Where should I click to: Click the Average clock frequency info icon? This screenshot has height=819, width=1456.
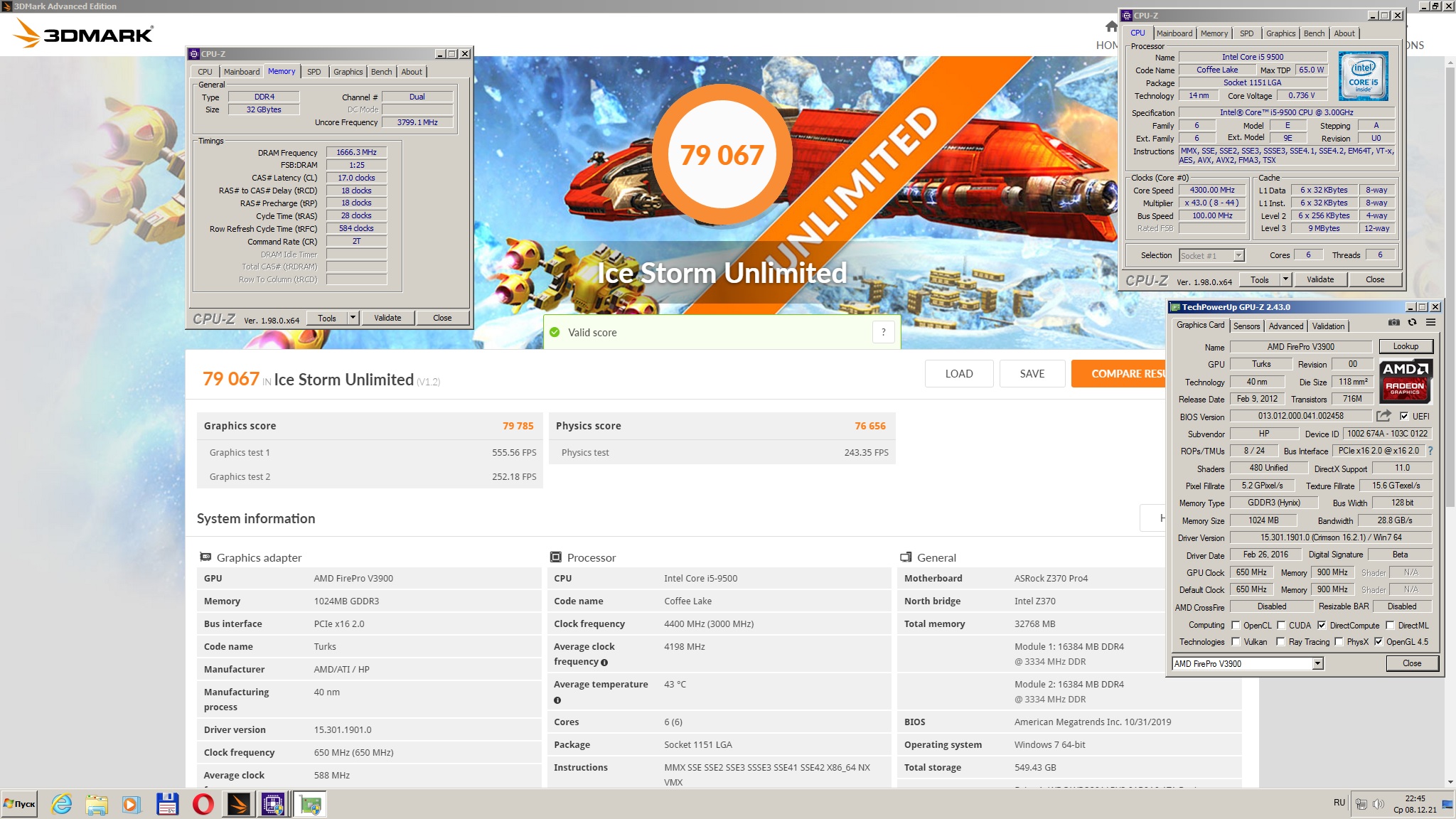pos(604,663)
